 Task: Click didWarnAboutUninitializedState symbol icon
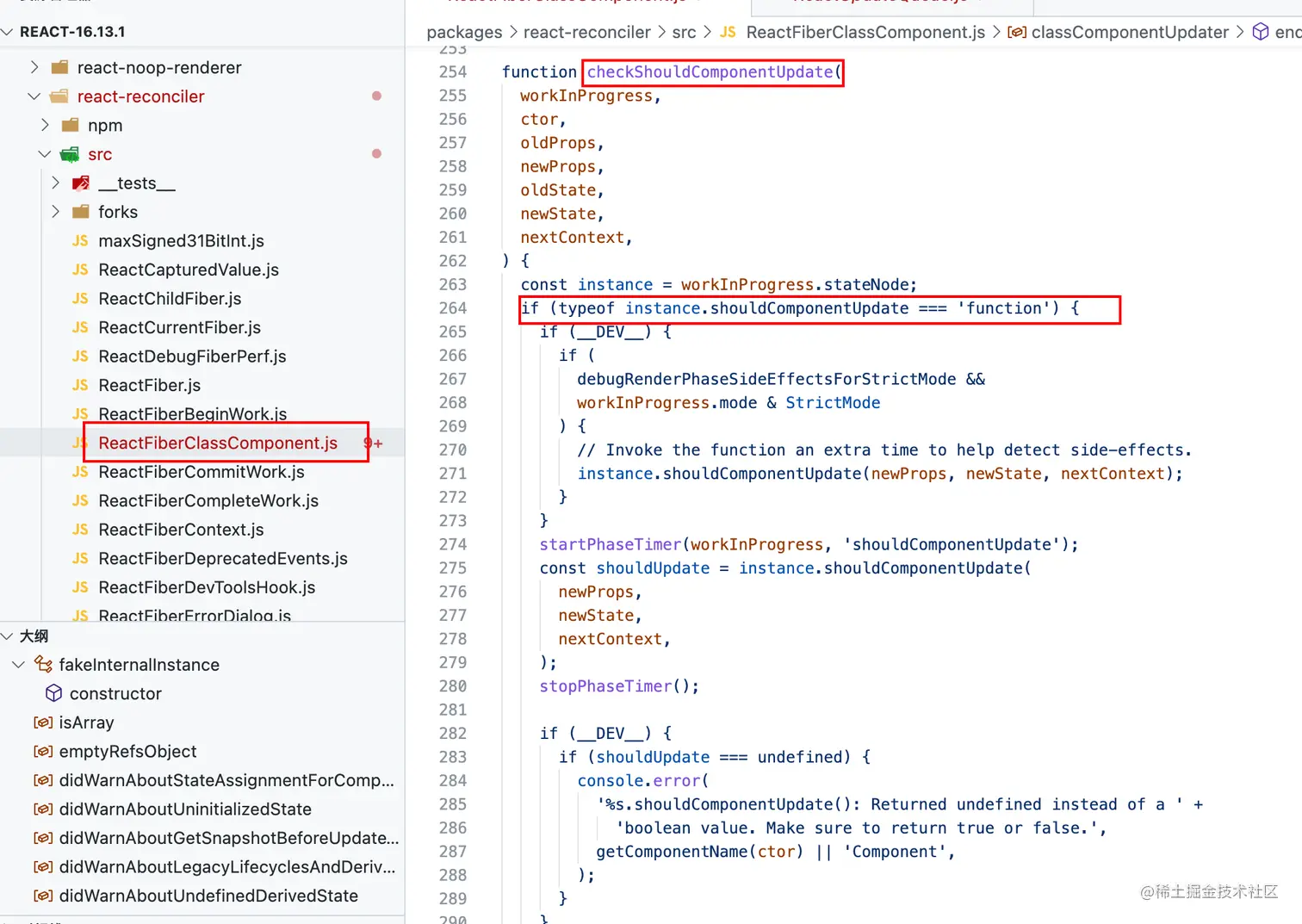43,809
